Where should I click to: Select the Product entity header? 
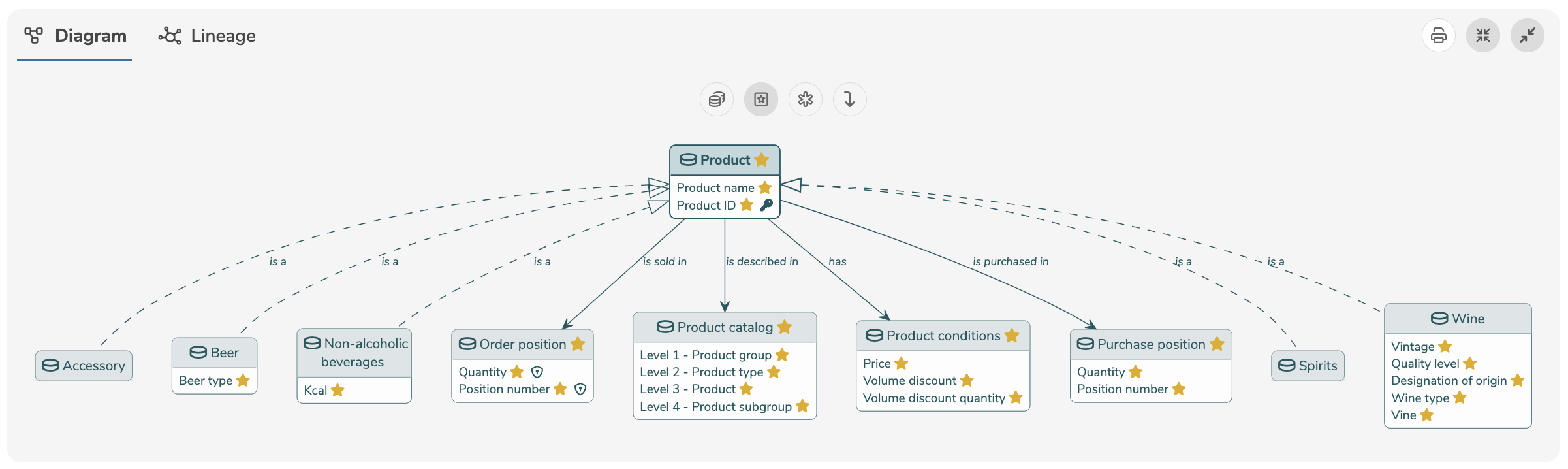coord(724,160)
